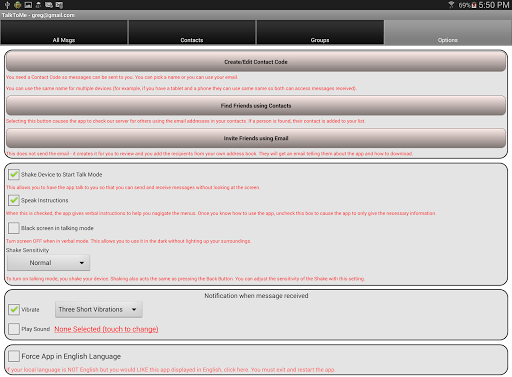Enable the Play Sound checkbox
Screen dimensions: 512x377
14,329
